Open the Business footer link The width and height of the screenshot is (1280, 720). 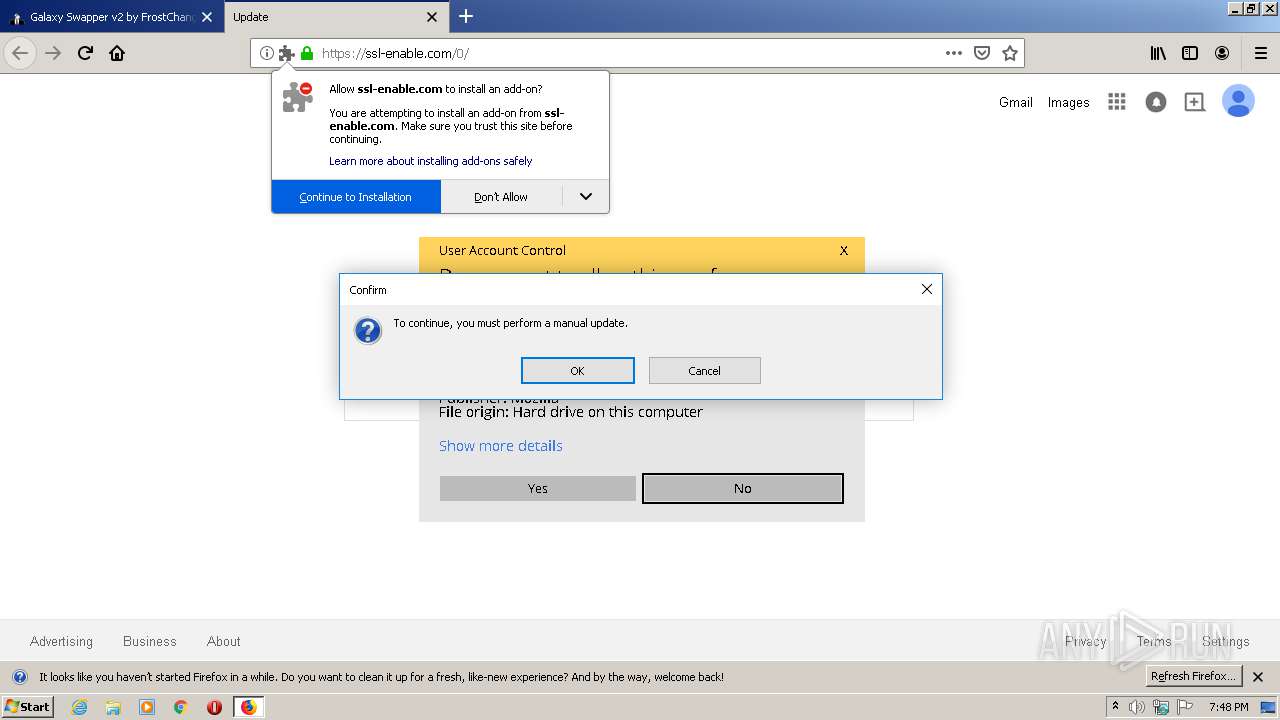pos(150,641)
